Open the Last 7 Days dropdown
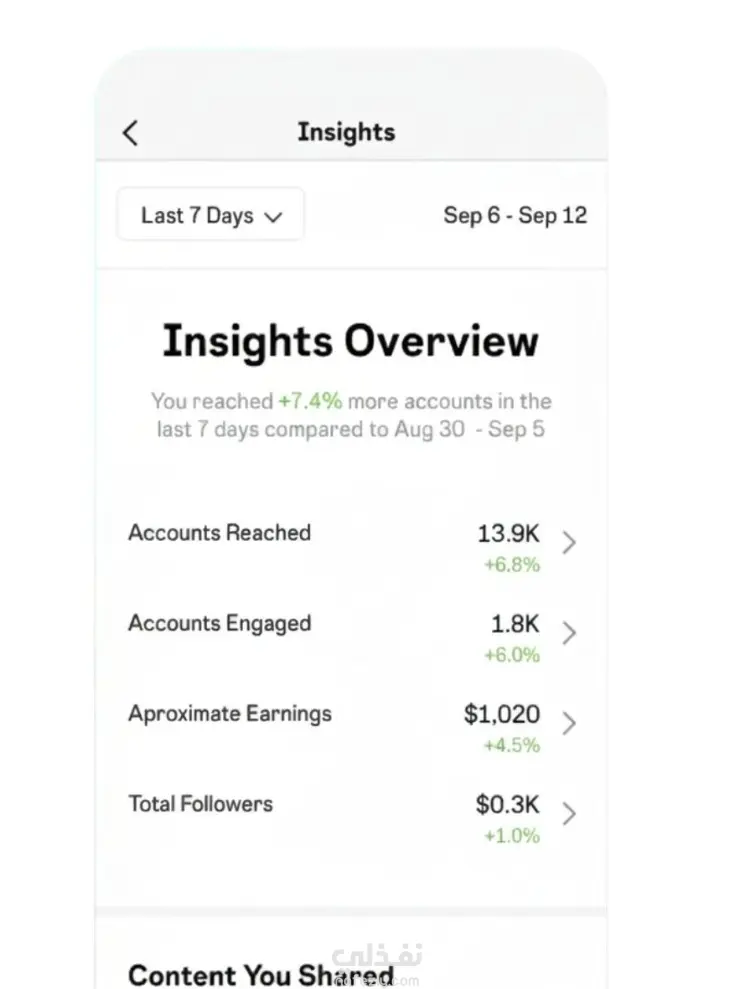 coord(211,215)
